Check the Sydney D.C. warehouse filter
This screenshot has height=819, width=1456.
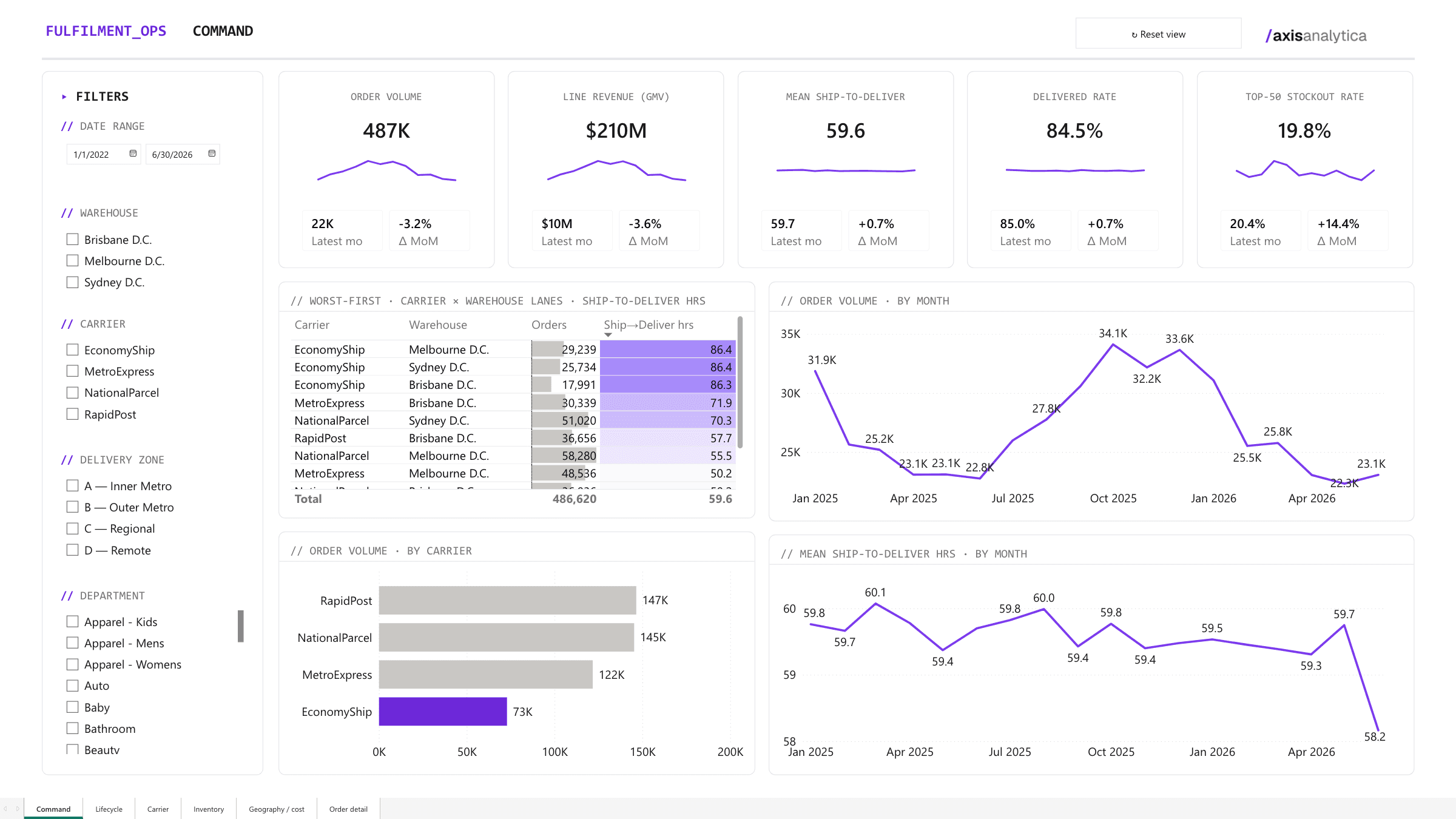(x=72, y=282)
